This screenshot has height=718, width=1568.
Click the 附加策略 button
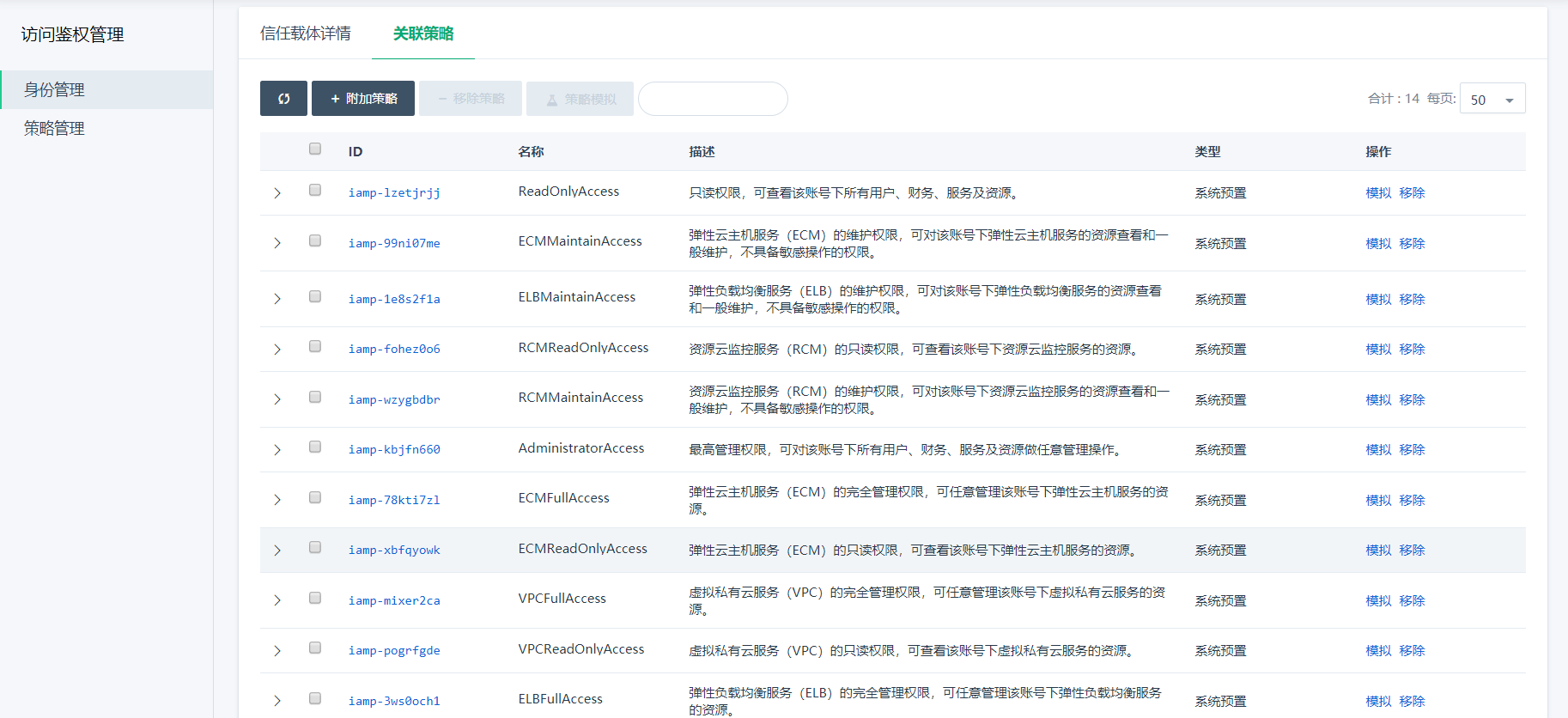[363, 99]
